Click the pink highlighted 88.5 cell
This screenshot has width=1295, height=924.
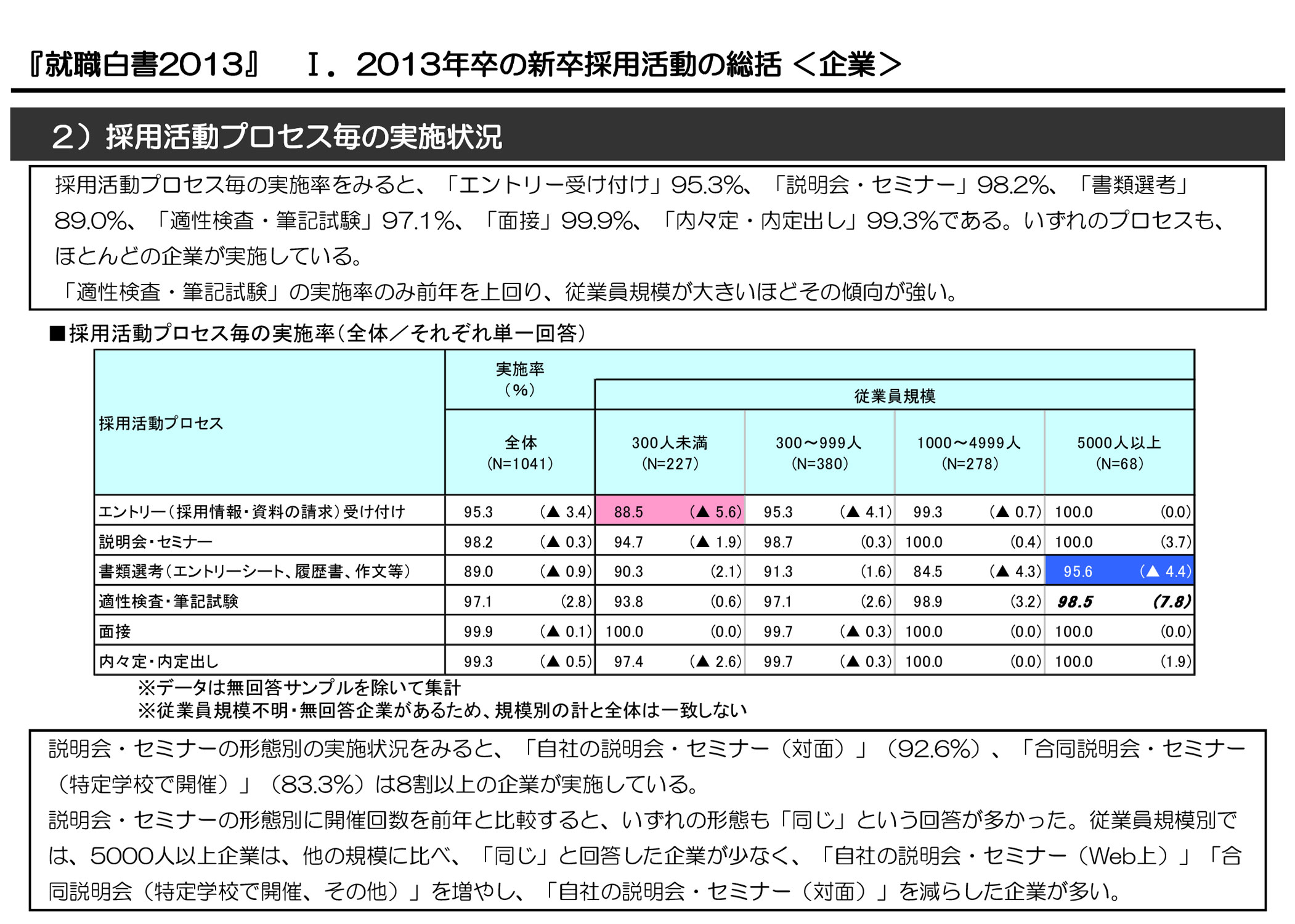click(x=670, y=511)
